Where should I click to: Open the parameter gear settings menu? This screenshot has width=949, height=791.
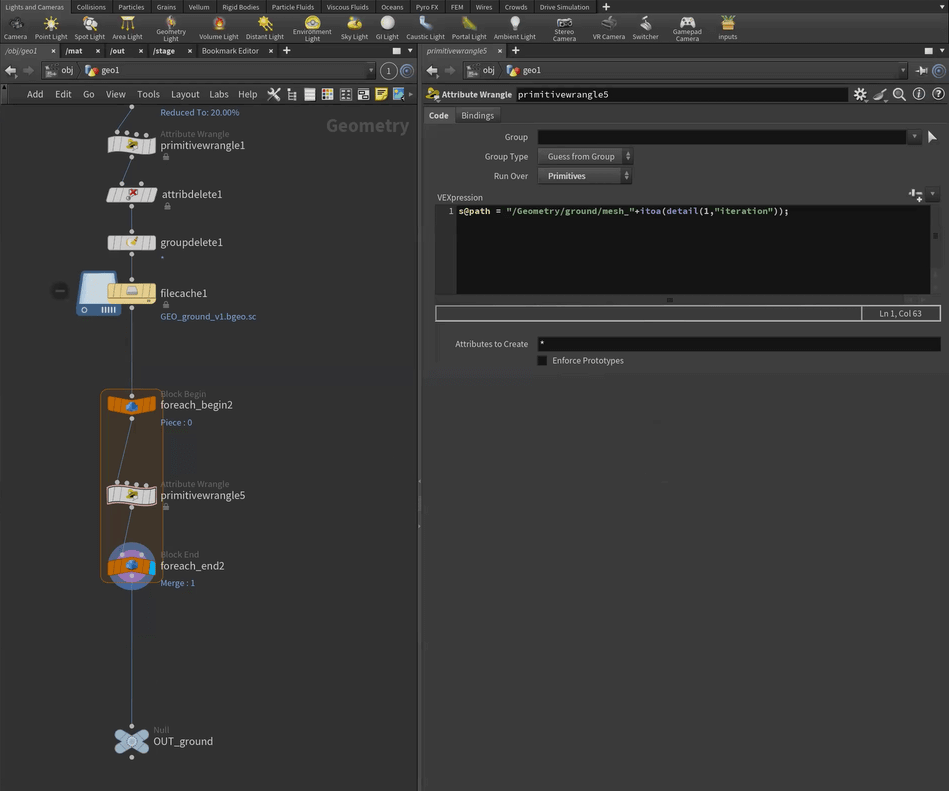point(860,94)
